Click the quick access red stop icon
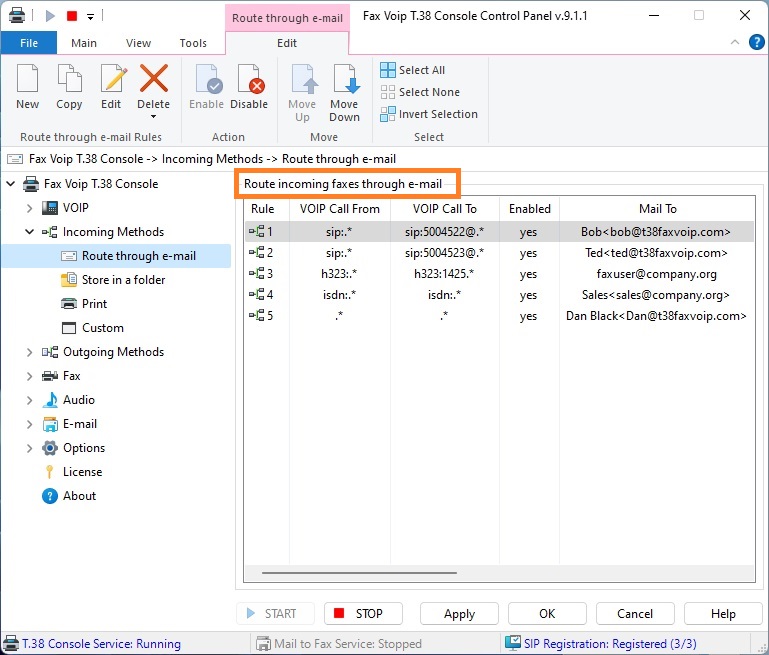The height and width of the screenshot is (655, 769). tap(72, 16)
